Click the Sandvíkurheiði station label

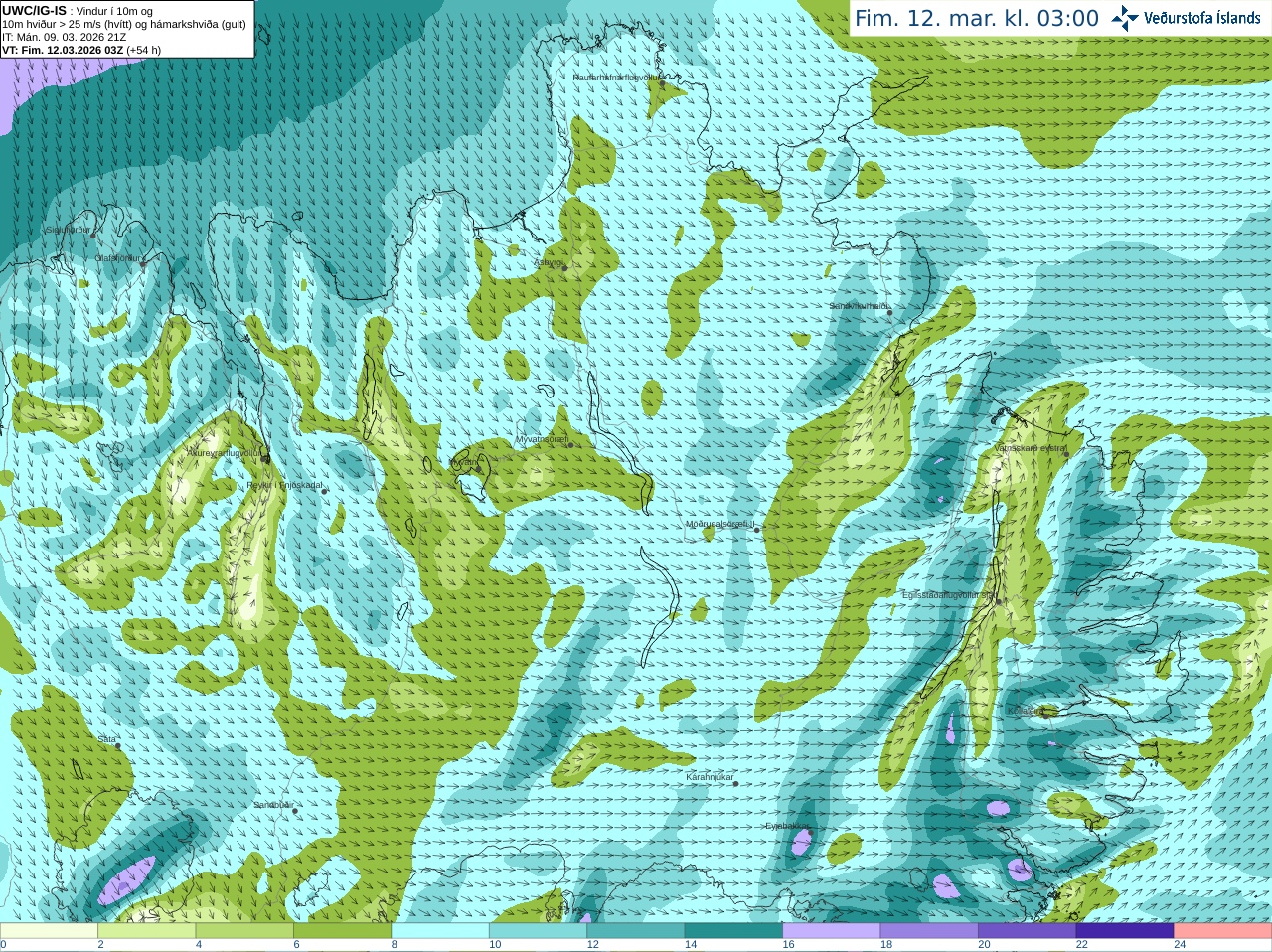tap(859, 306)
